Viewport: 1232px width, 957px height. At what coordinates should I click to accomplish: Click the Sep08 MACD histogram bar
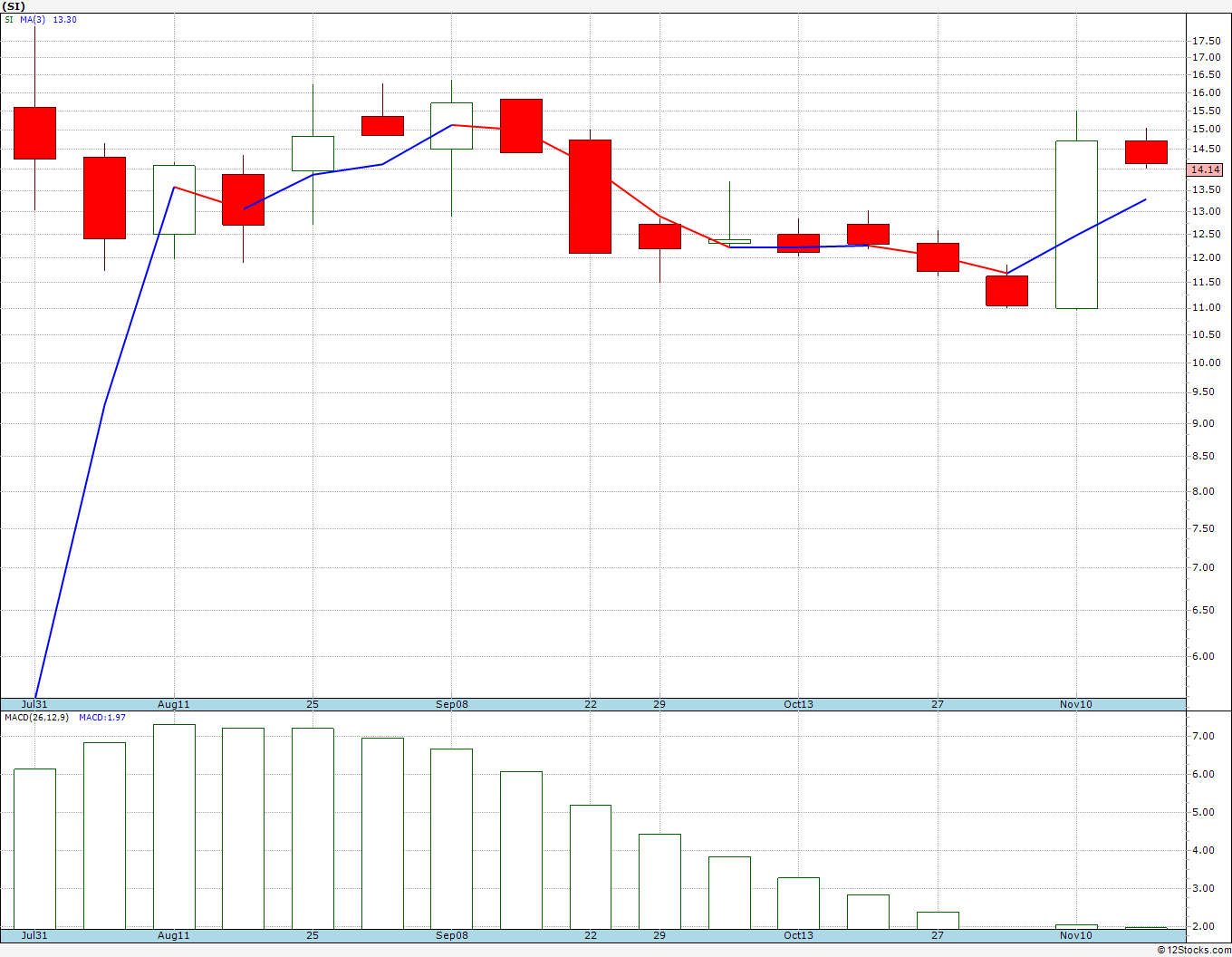pos(452,838)
